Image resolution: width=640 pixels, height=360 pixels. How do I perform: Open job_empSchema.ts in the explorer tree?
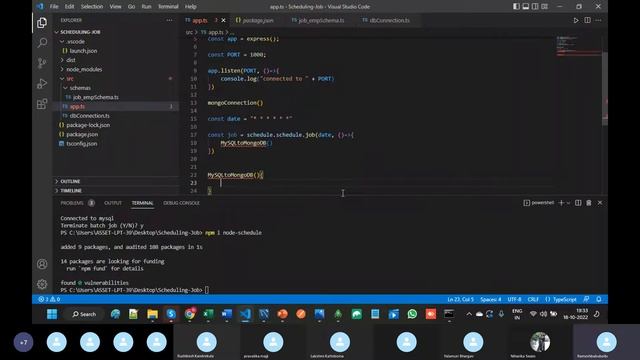(x=116, y=97)
